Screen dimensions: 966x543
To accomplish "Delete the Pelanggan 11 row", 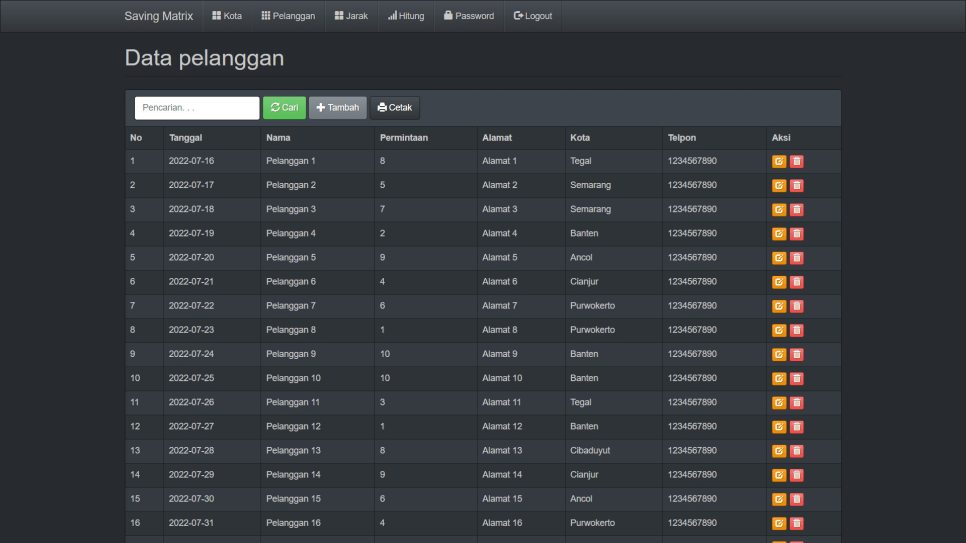I will [797, 402].
